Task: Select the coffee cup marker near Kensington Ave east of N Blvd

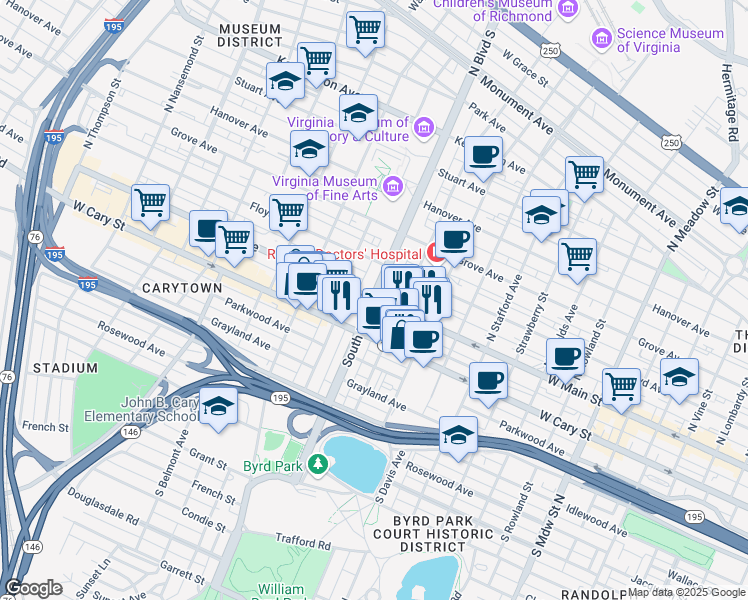Action: click(483, 155)
